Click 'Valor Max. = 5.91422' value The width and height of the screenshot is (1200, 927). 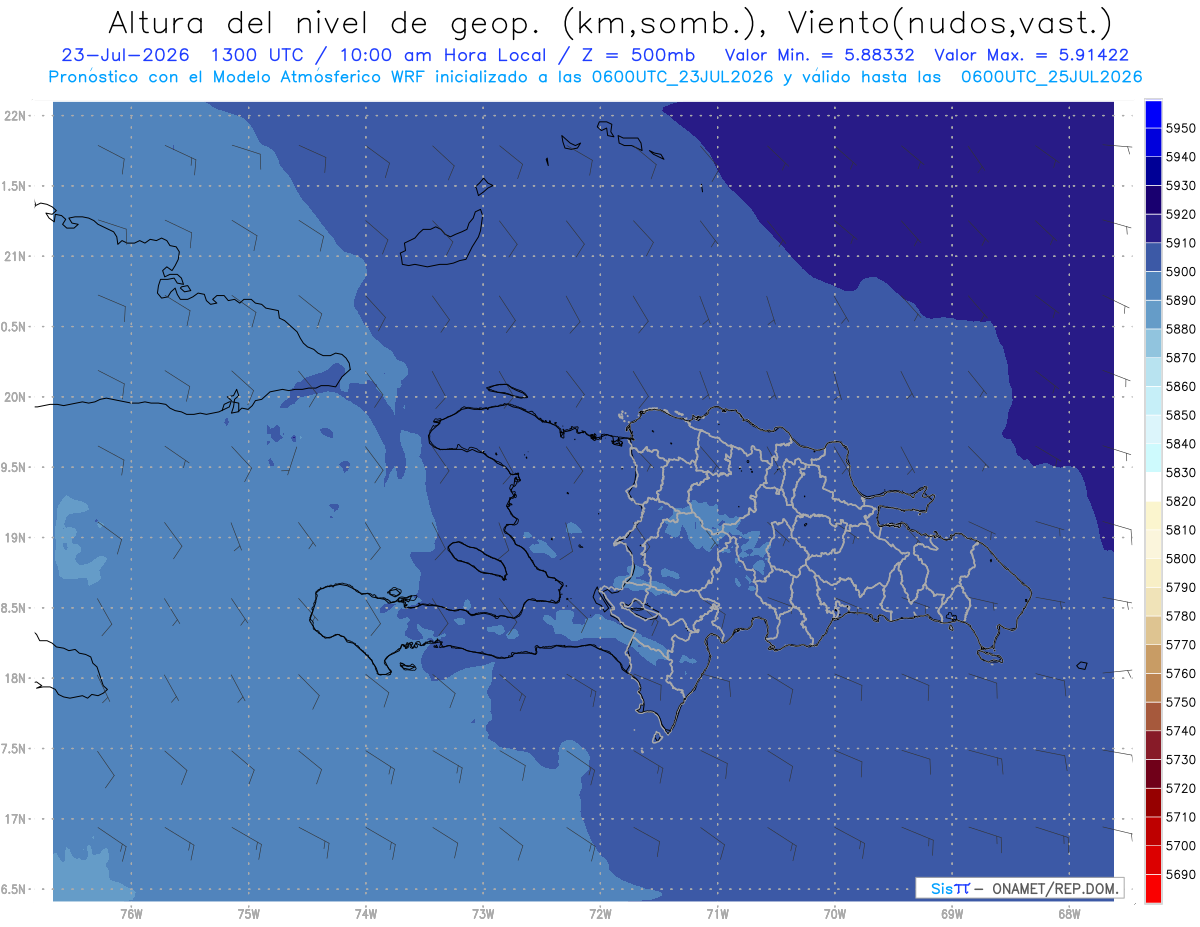coord(1032,56)
